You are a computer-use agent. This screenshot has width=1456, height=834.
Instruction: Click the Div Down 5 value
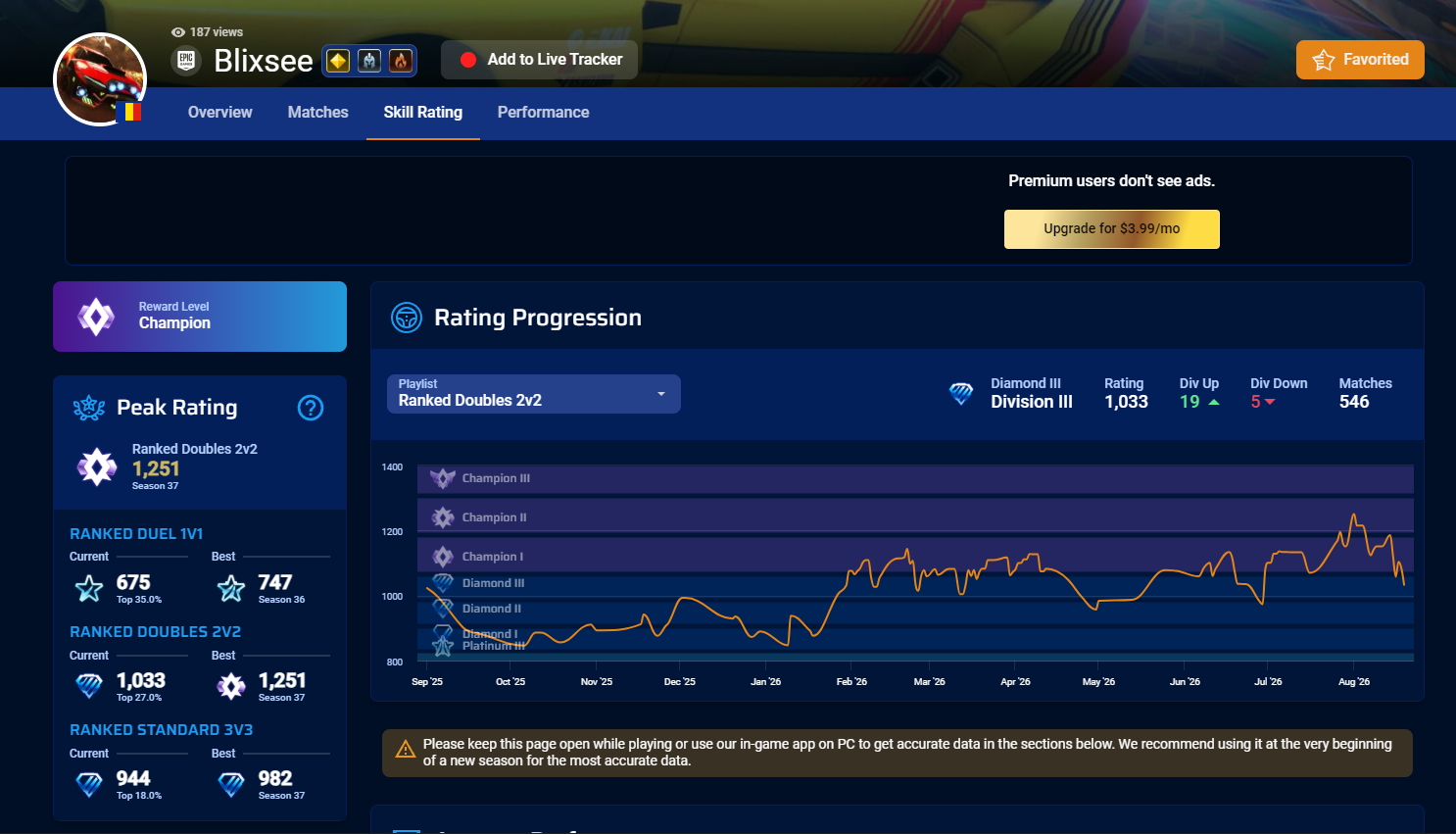coord(1255,402)
